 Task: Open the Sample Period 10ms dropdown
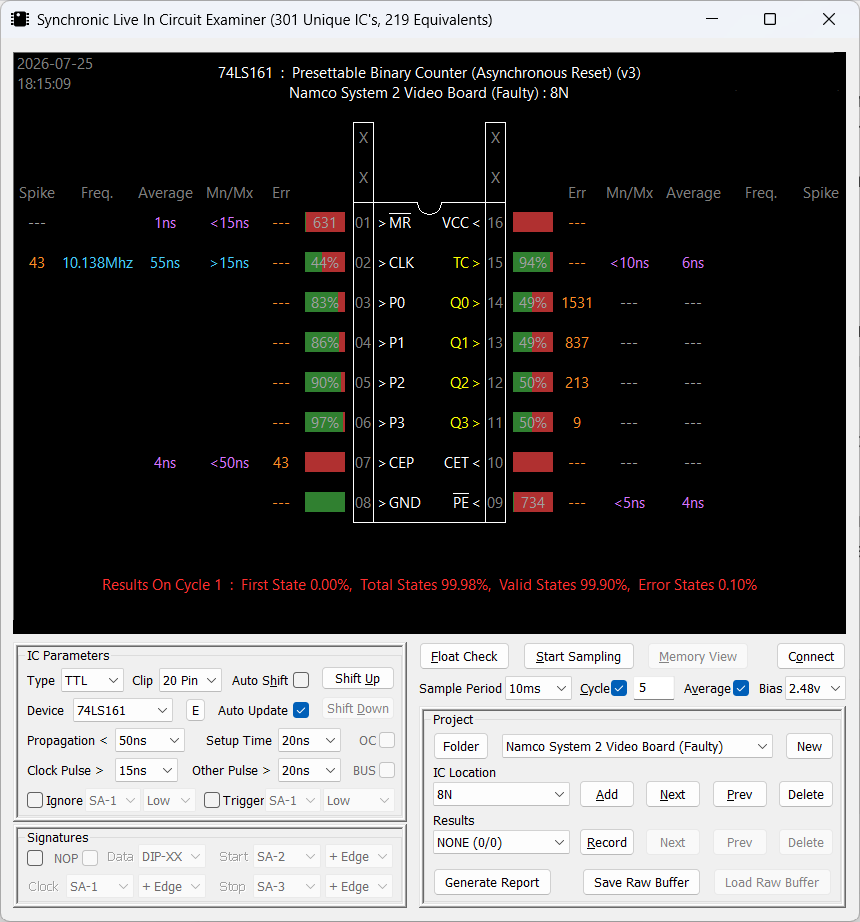coord(538,688)
